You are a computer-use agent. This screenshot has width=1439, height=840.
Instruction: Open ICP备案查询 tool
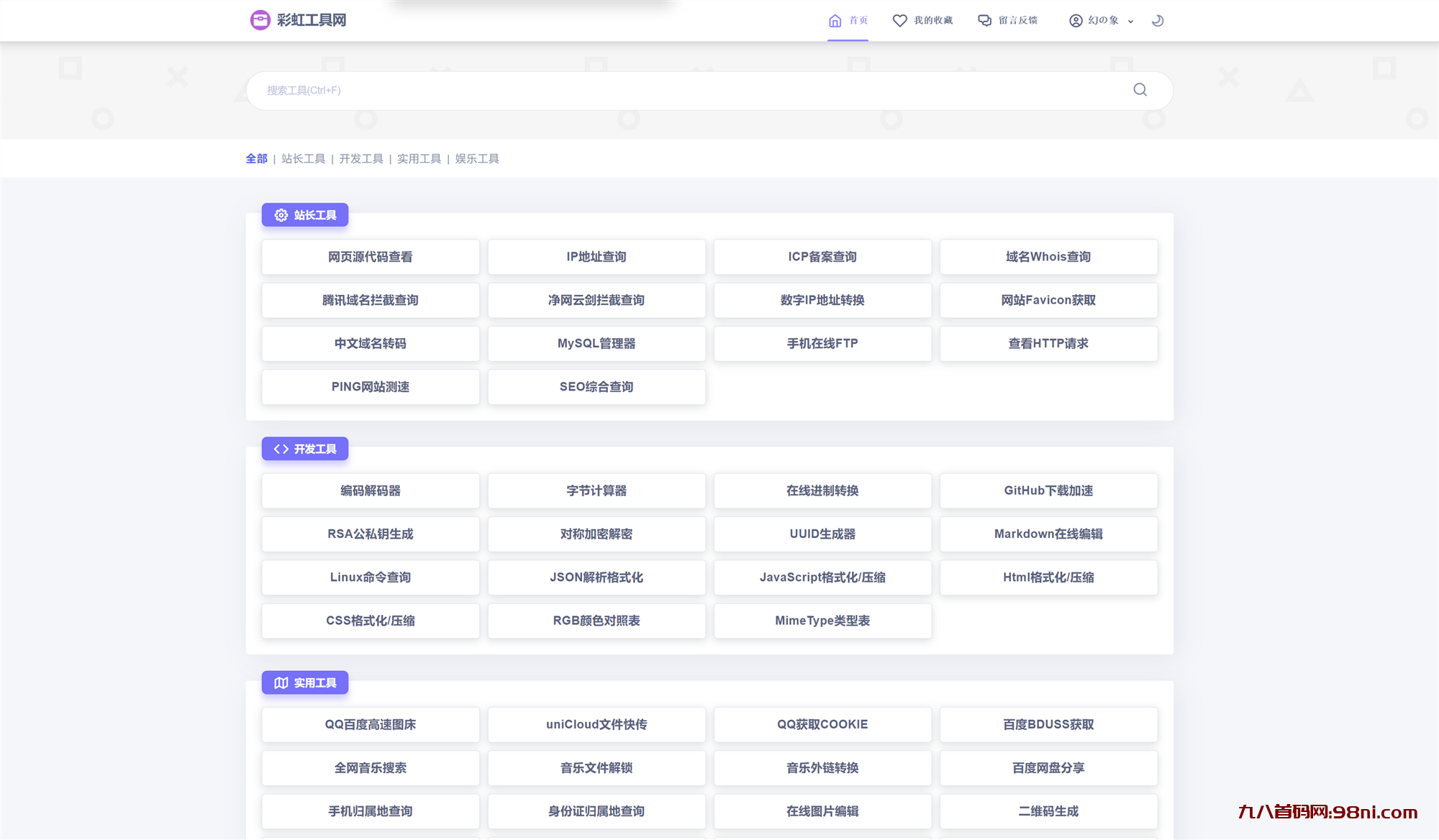point(822,257)
